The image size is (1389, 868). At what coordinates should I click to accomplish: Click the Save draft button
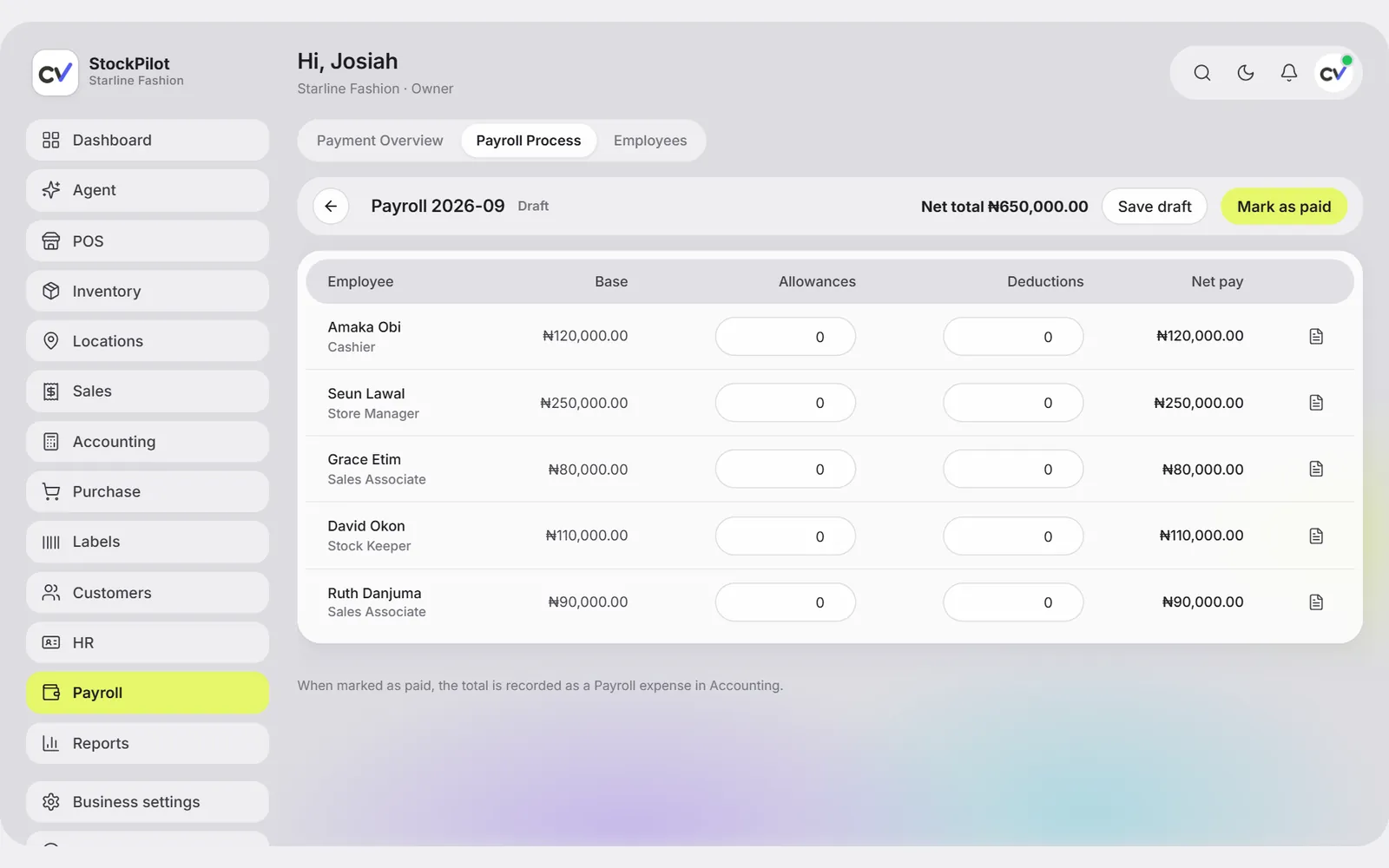1155,207
